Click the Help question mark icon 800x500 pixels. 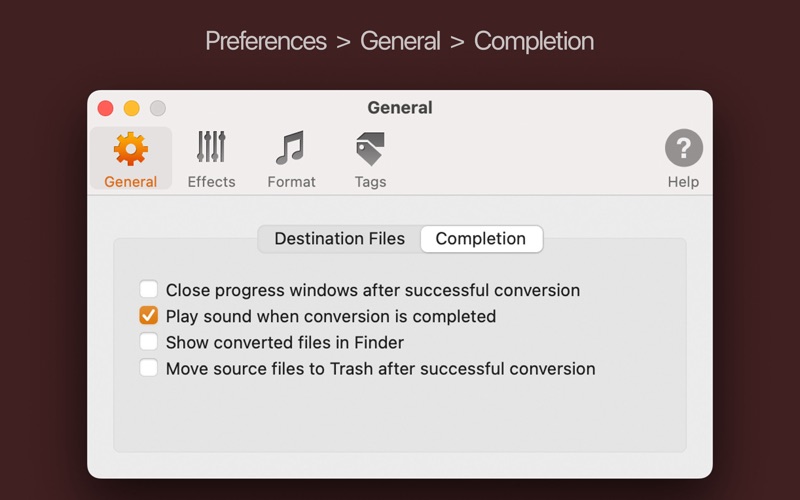click(684, 149)
